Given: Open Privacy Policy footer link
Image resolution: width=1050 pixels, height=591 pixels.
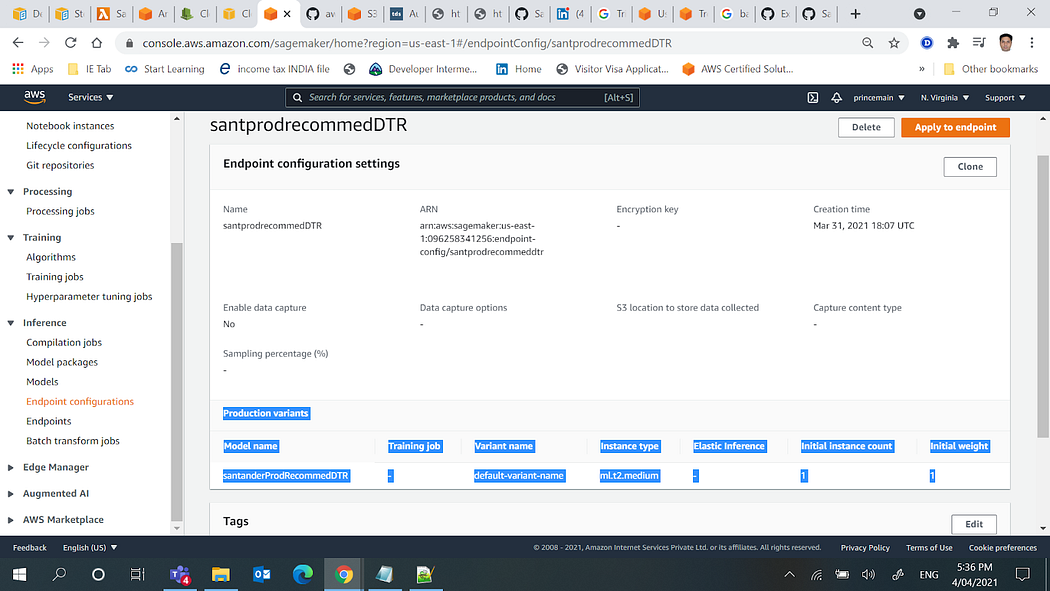Looking at the screenshot, I should [865, 547].
